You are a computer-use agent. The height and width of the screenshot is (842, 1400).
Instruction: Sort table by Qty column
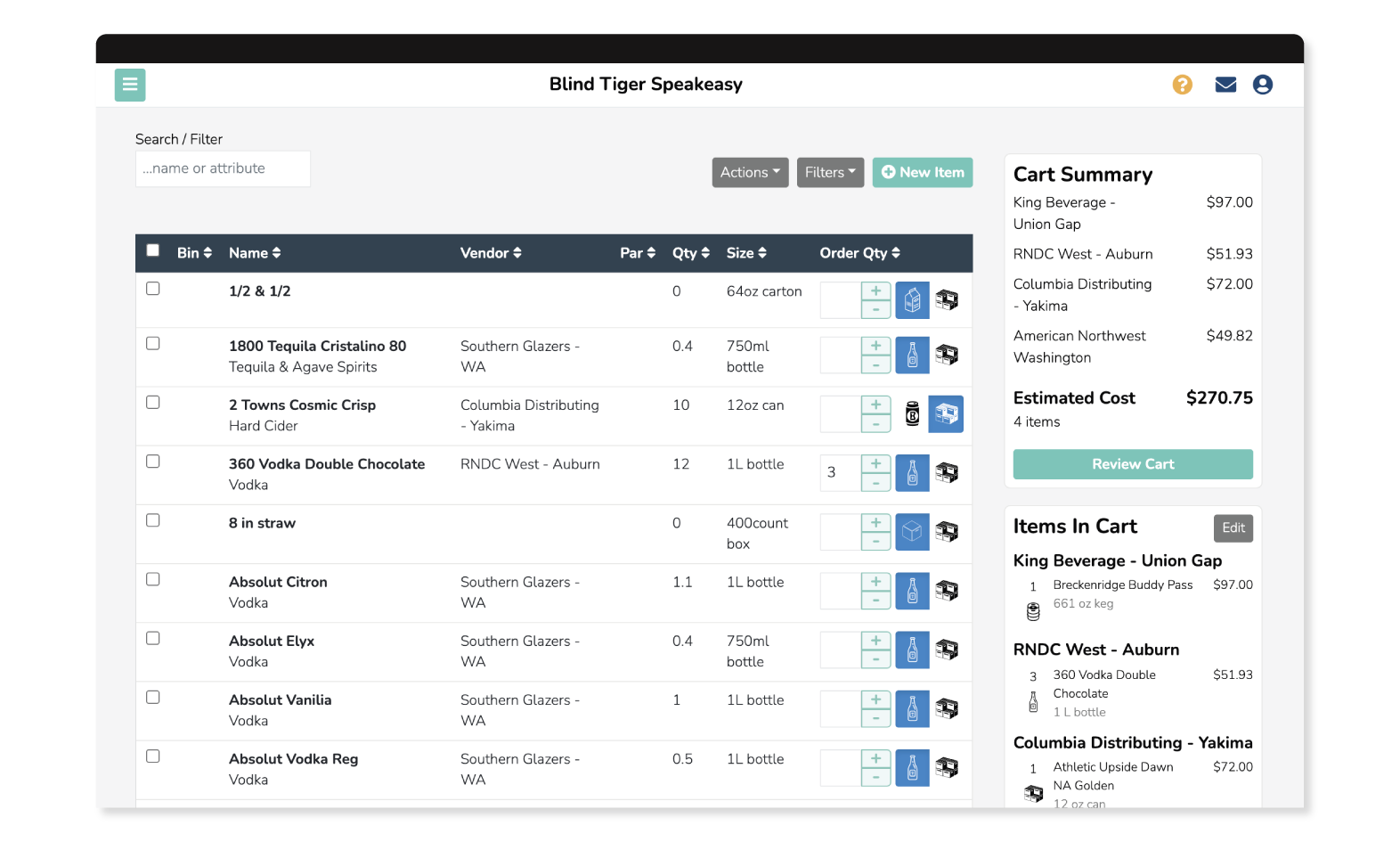(x=691, y=253)
